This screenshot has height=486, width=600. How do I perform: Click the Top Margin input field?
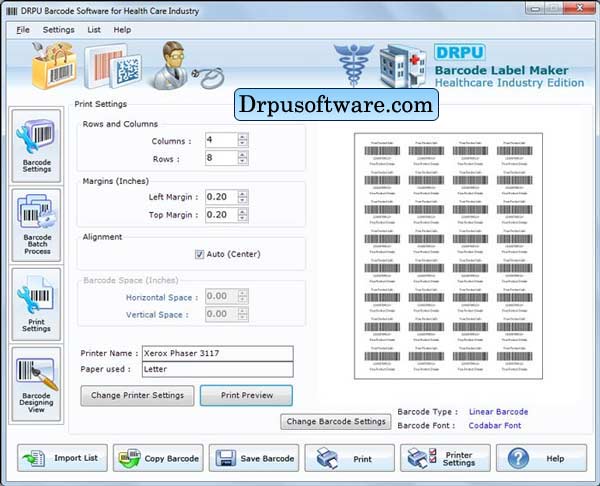(222, 215)
